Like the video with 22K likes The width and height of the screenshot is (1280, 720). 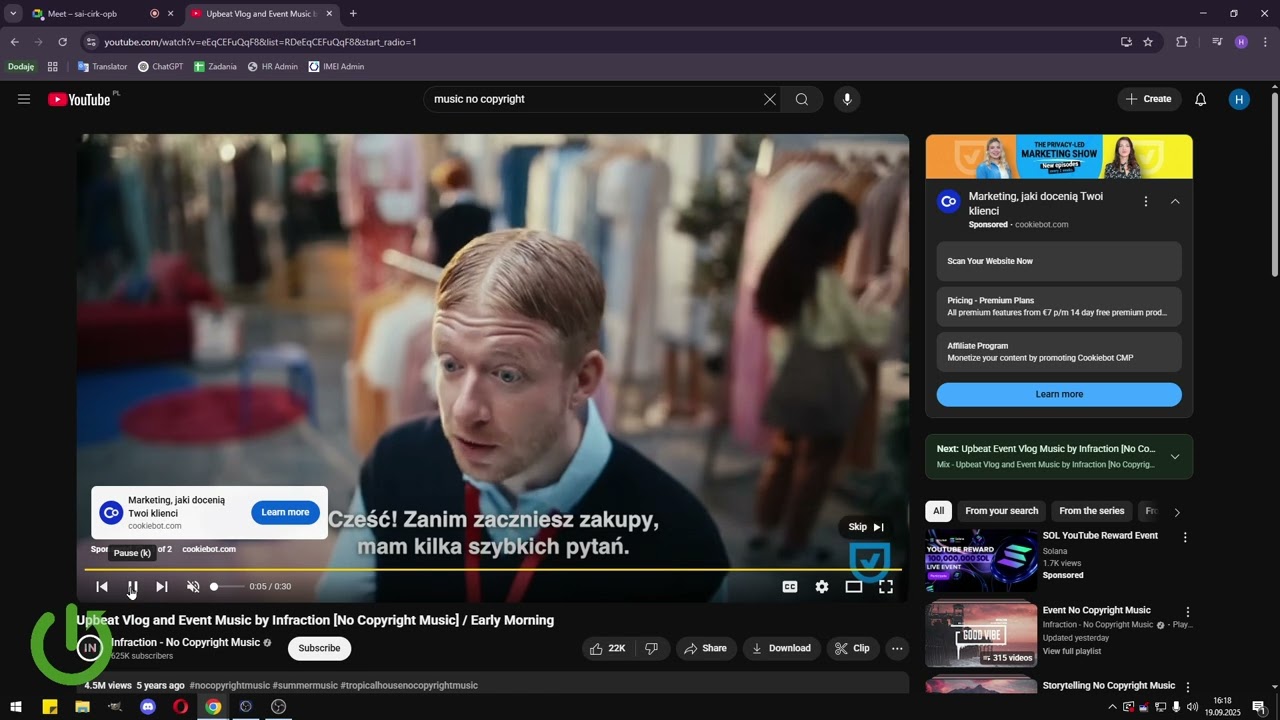[x=608, y=648]
